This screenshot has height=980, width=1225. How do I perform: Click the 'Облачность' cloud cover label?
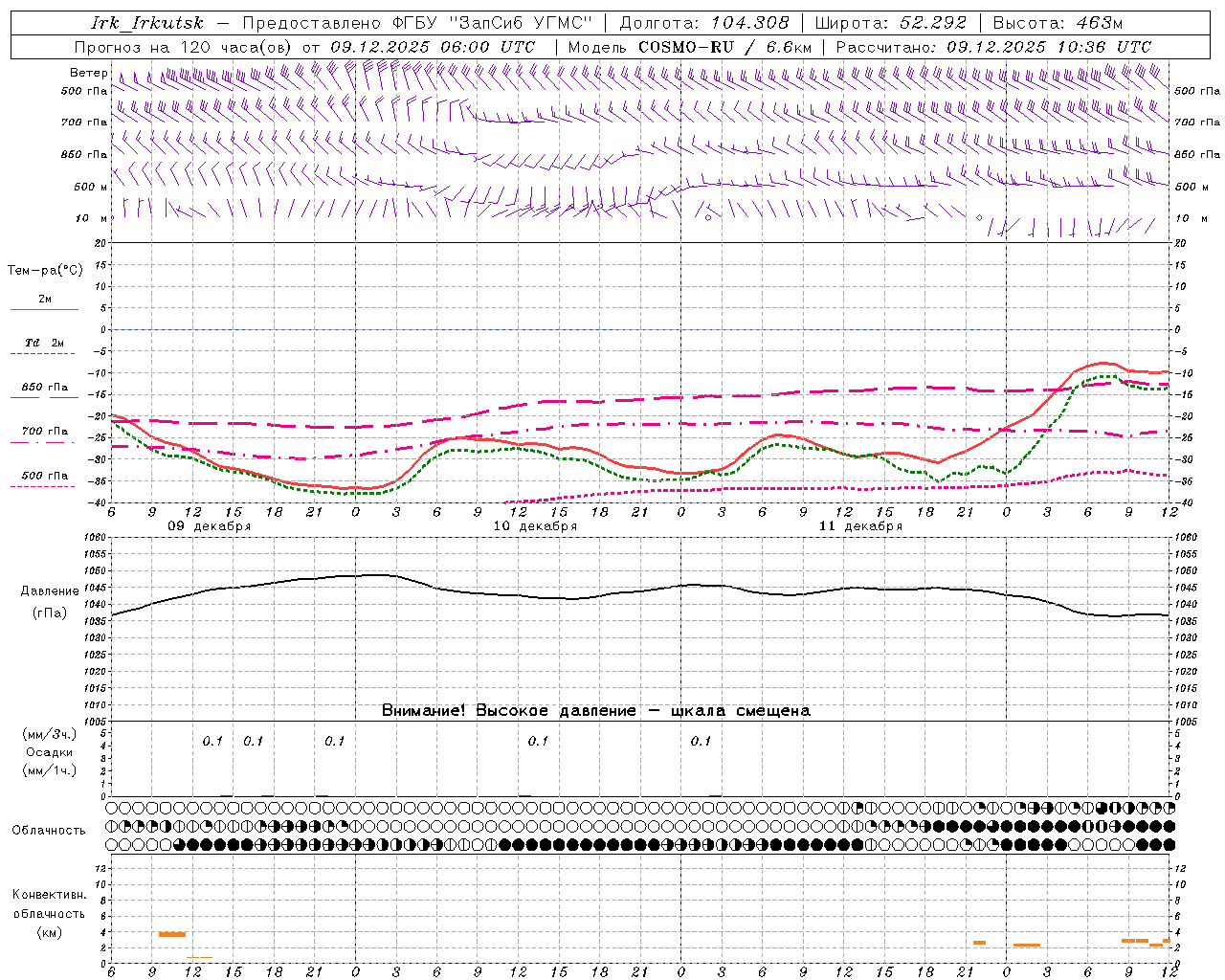tap(49, 831)
